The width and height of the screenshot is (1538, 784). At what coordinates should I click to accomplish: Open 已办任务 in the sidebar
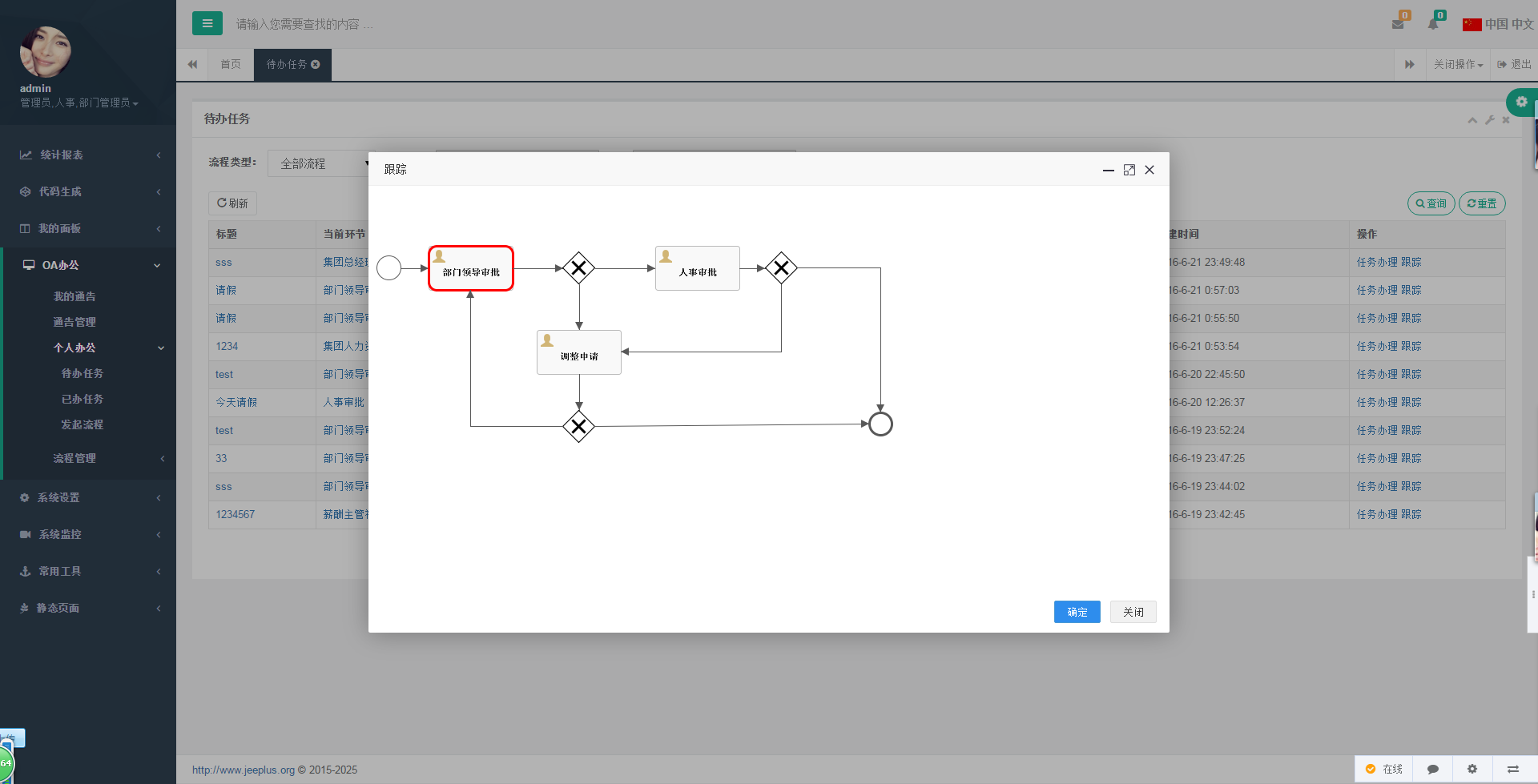[x=83, y=399]
